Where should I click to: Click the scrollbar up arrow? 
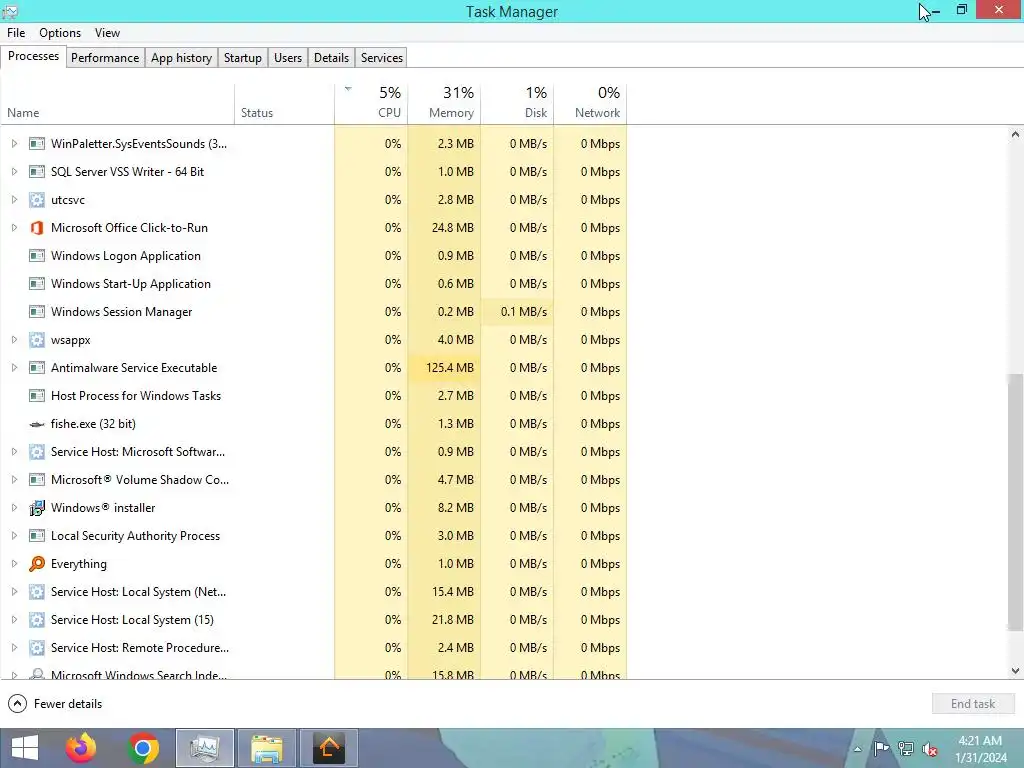click(1015, 135)
